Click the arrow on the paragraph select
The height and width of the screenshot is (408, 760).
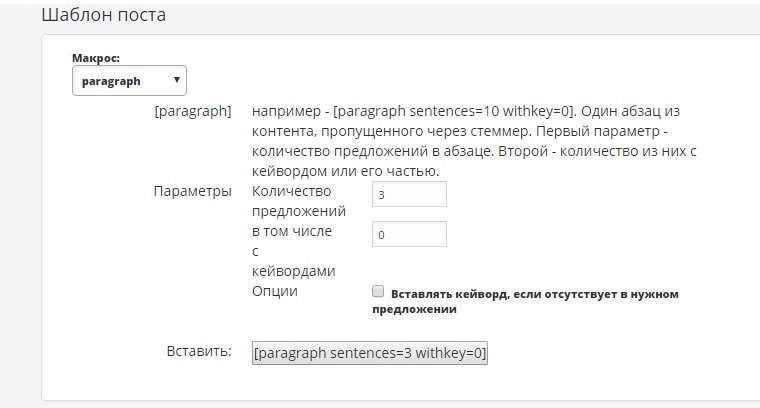point(177,81)
